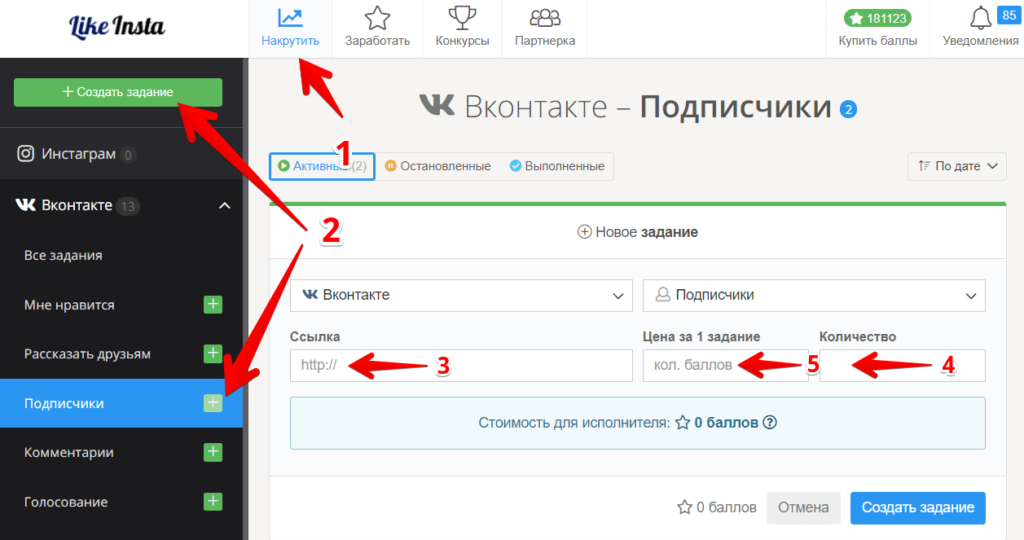Click the Уведомления bell icon
Screen dimensions: 1024x540
click(980, 18)
